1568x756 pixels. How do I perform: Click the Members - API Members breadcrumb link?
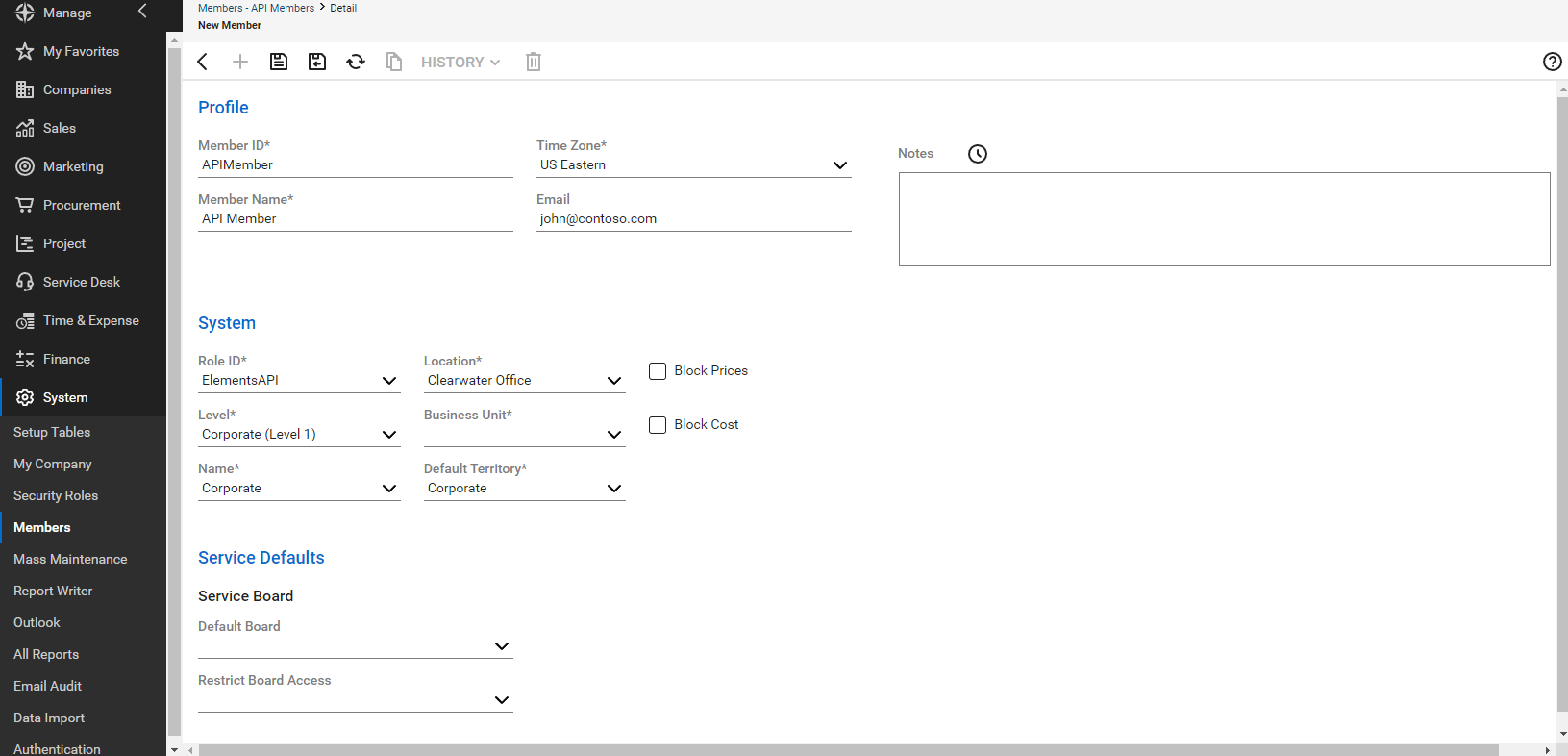[256, 8]
